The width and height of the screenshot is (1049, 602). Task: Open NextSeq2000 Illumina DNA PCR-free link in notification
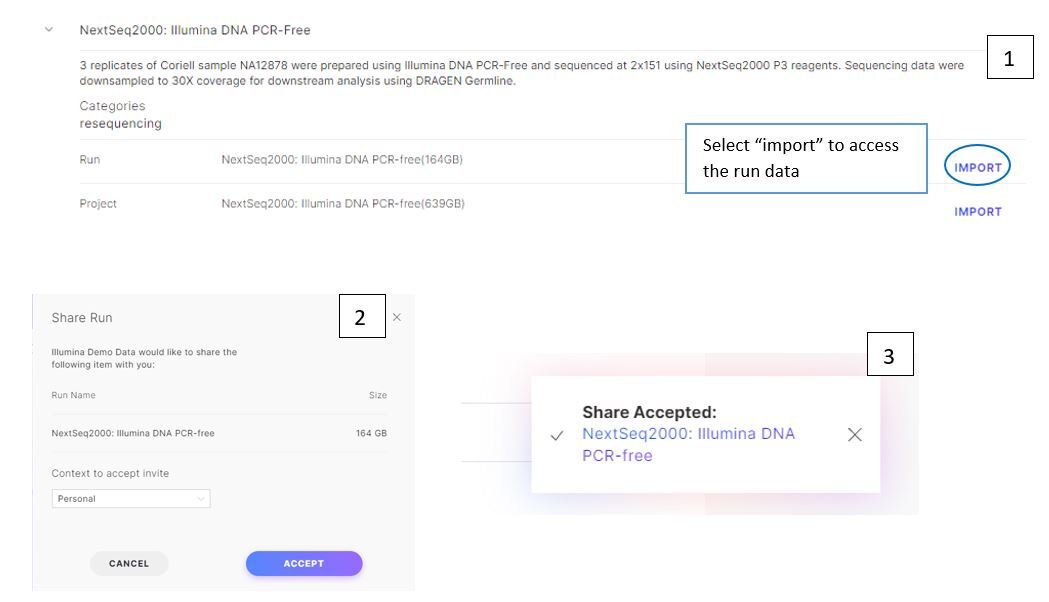point(688,444)
